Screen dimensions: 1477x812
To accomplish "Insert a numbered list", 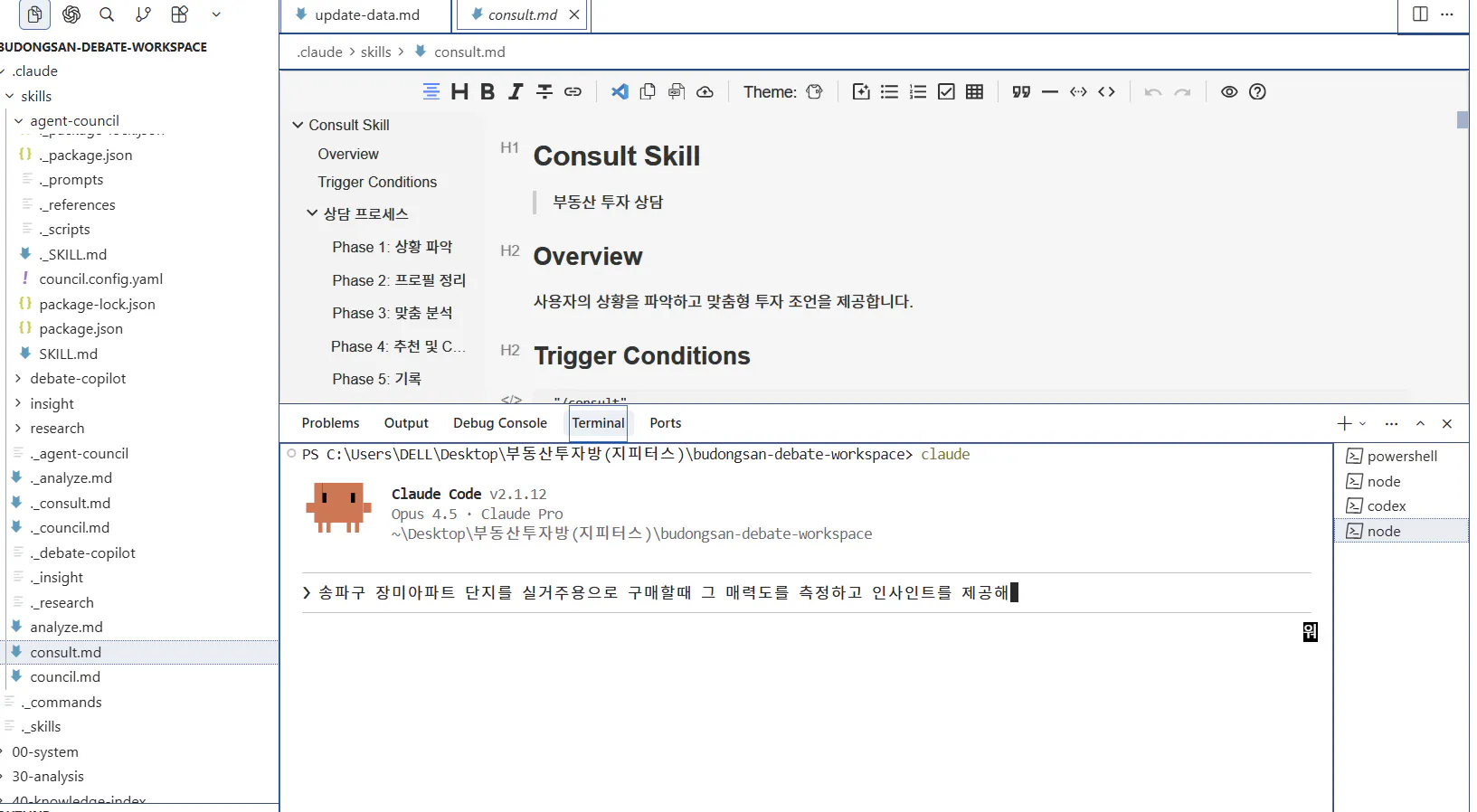I will pos(918,91).
